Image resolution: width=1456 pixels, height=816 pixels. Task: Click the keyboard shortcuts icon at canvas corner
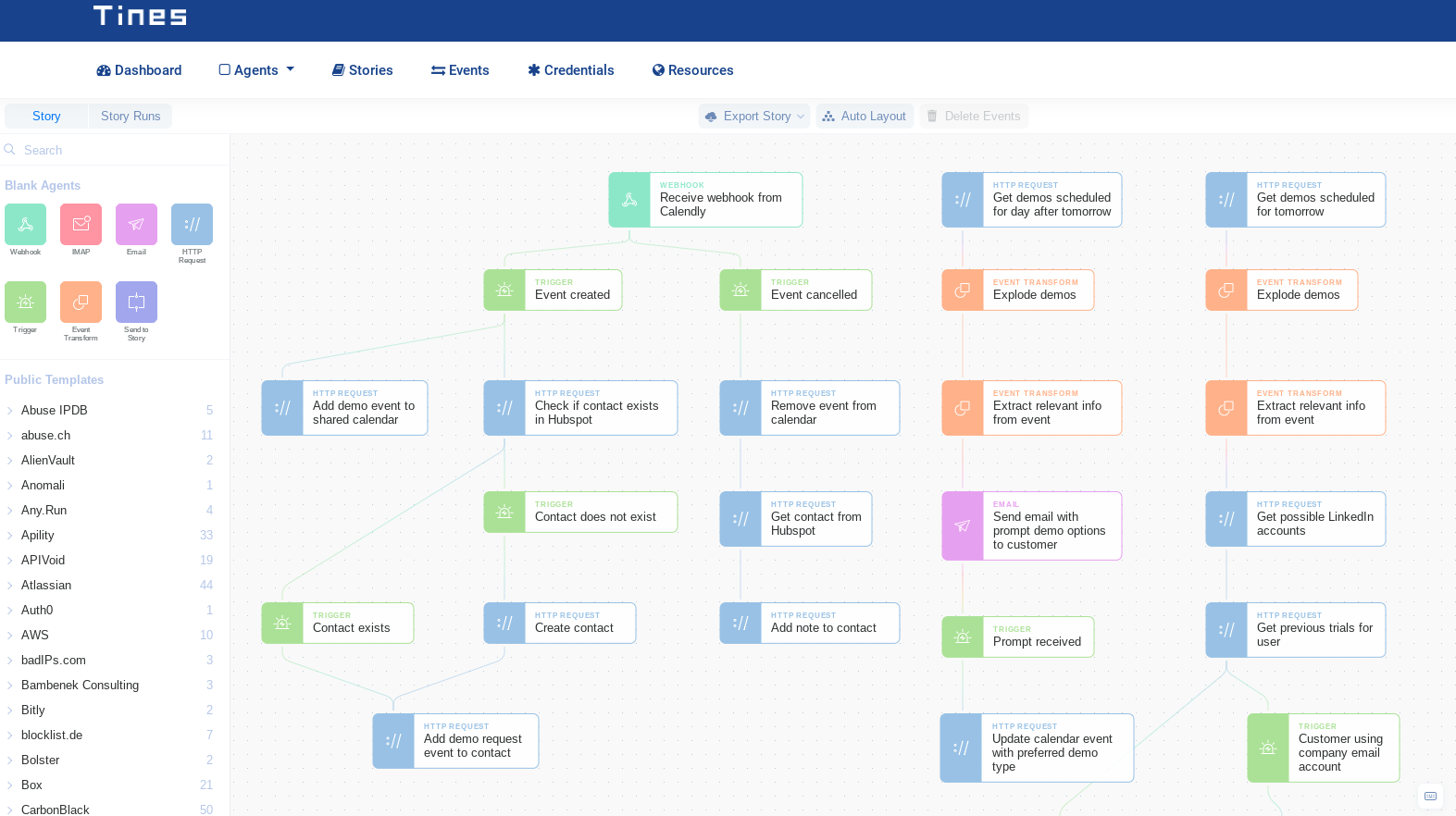click(1430, 796)
